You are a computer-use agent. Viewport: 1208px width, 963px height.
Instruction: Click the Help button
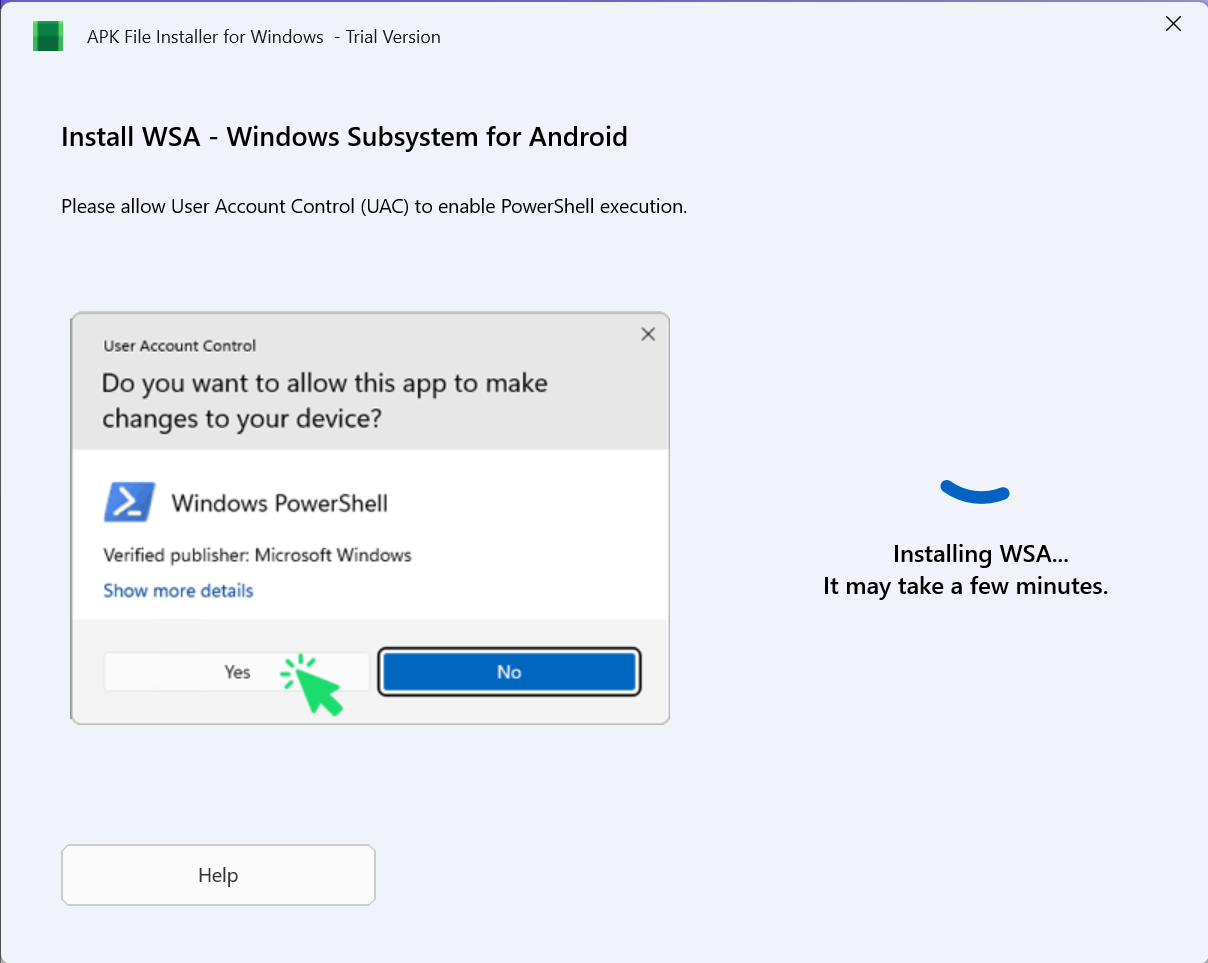coord(218,875)
